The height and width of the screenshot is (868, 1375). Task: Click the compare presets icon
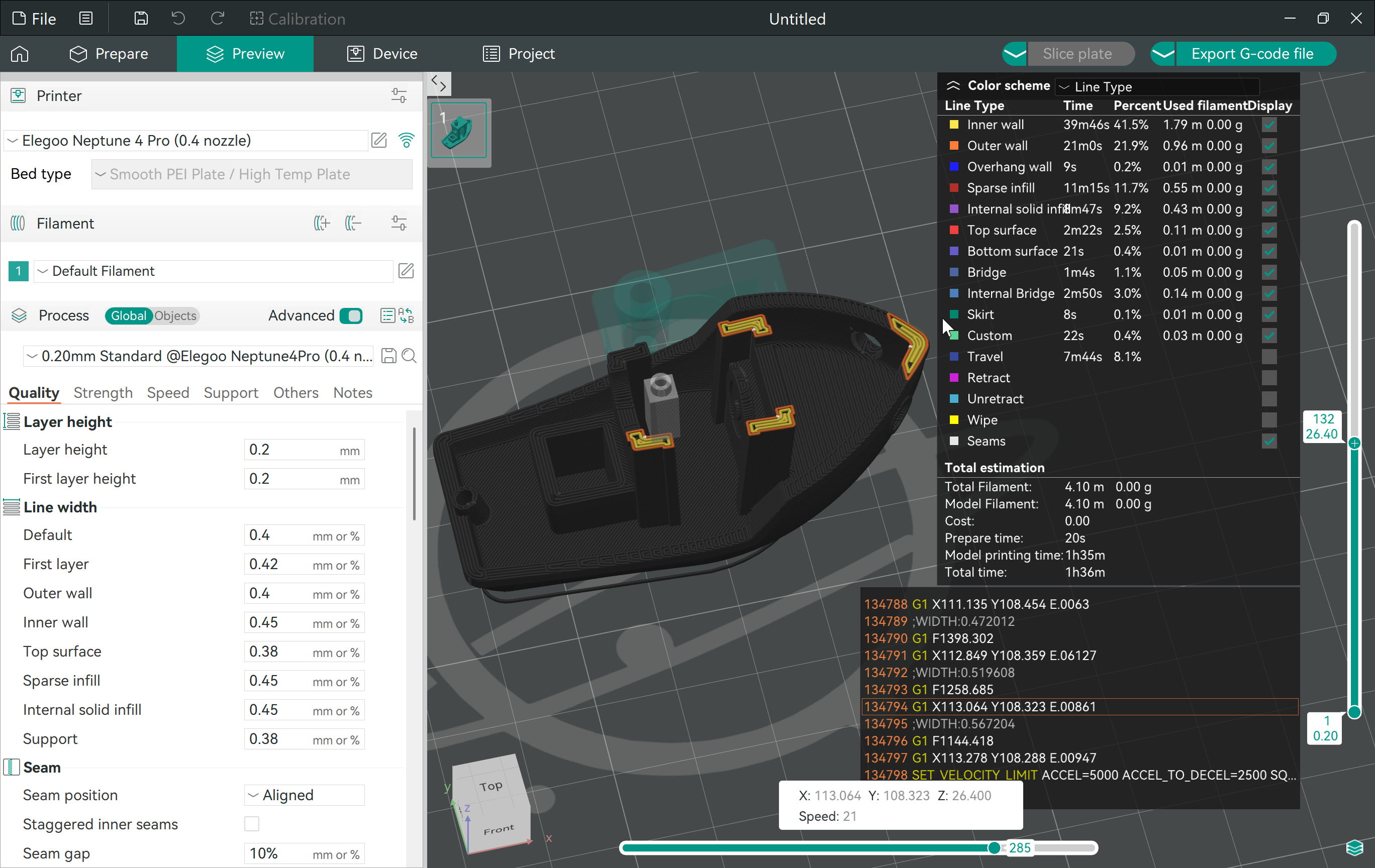click(406, 315)
